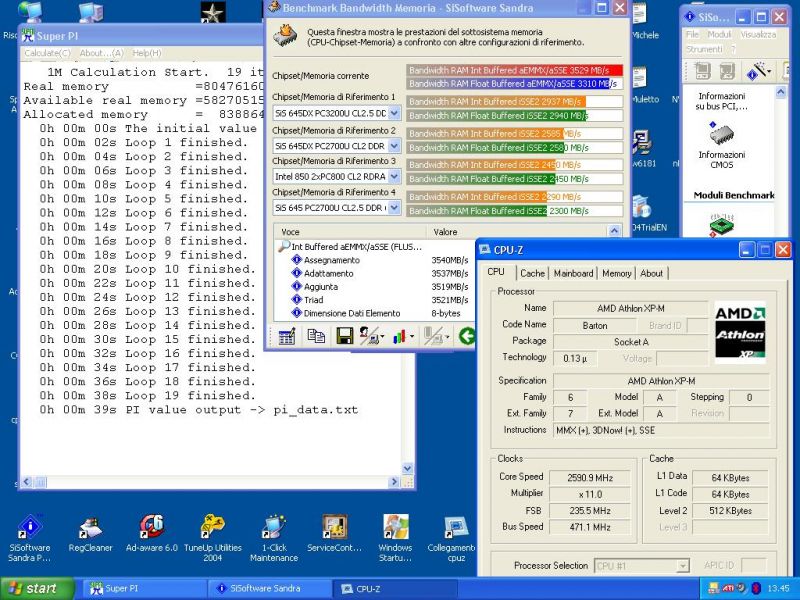Click the Bluetooth tray icon
The height and width of the screenshot is (600, 800).
pyautogui.click(x=756, y=588)
